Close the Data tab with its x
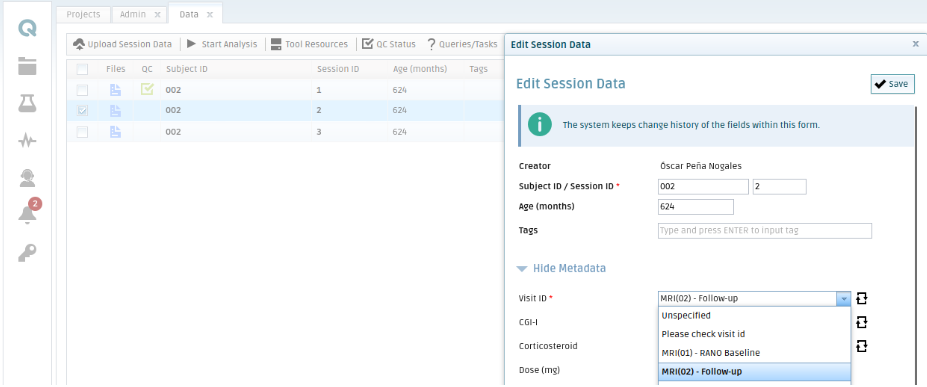927x387 pixels. (x=209, y=15)
